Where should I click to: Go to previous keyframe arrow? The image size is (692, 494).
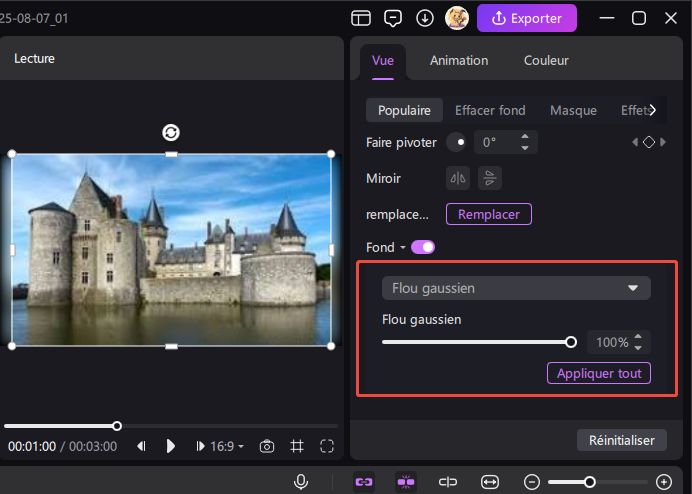(x=635, y=142)
